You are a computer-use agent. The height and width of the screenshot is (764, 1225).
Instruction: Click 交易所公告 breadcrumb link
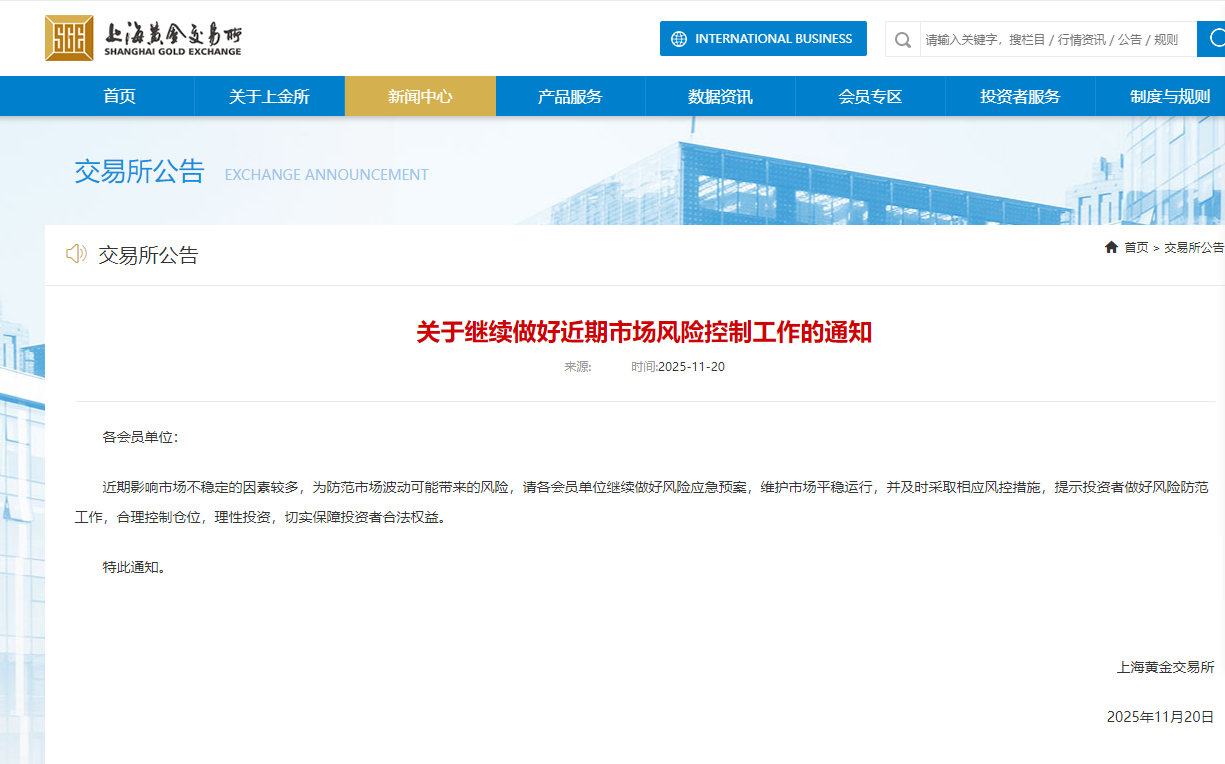[x=1193, y=248]
